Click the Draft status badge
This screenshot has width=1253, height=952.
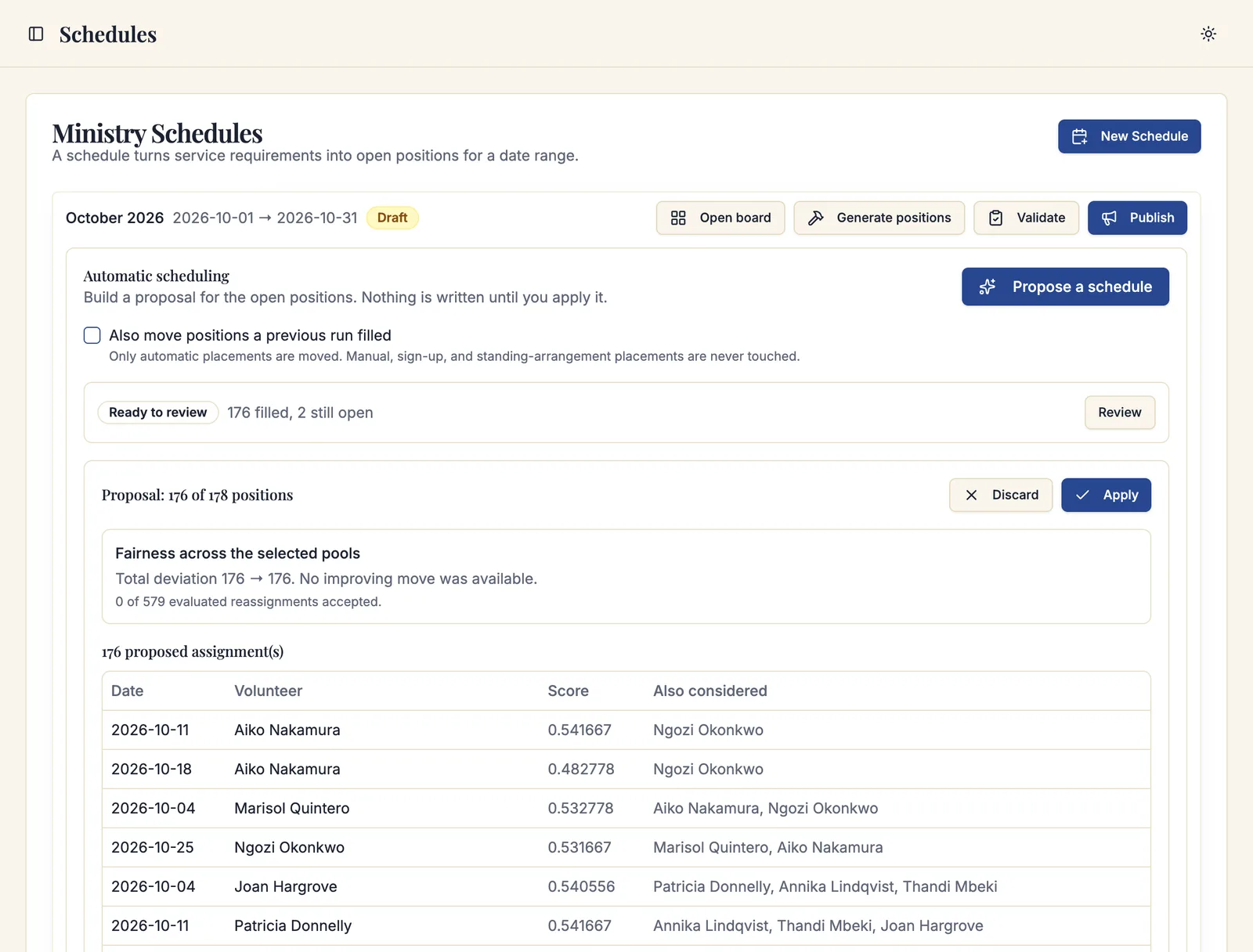click(x=392, y=218)
